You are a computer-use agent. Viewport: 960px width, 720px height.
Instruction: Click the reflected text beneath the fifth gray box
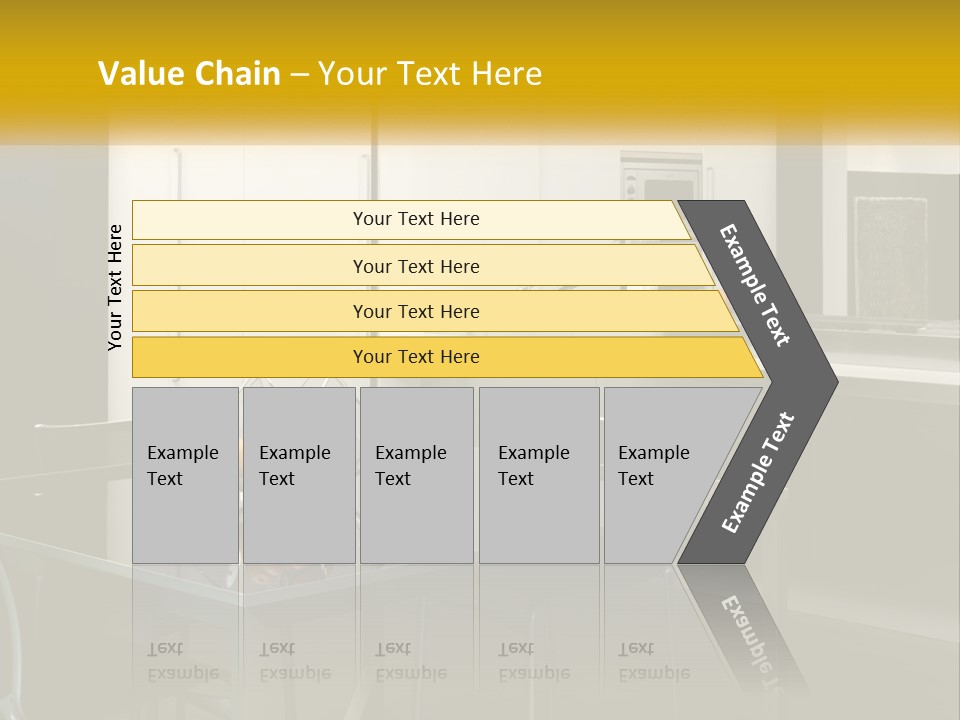point(653,662)
